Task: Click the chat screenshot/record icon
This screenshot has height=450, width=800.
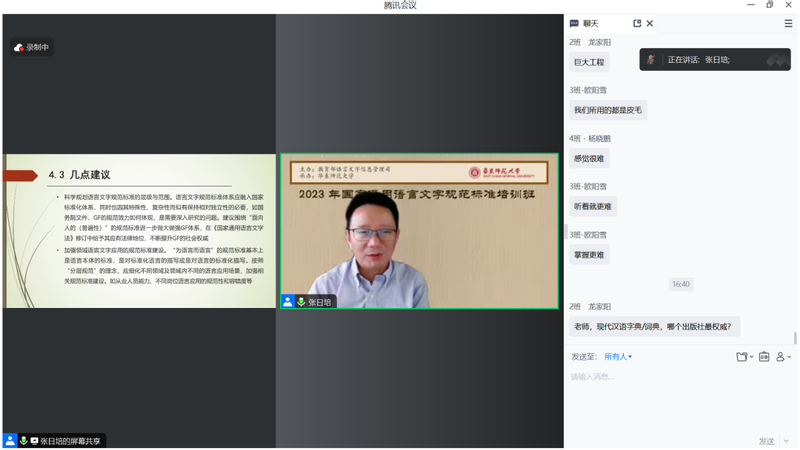Action: [764, 356]
